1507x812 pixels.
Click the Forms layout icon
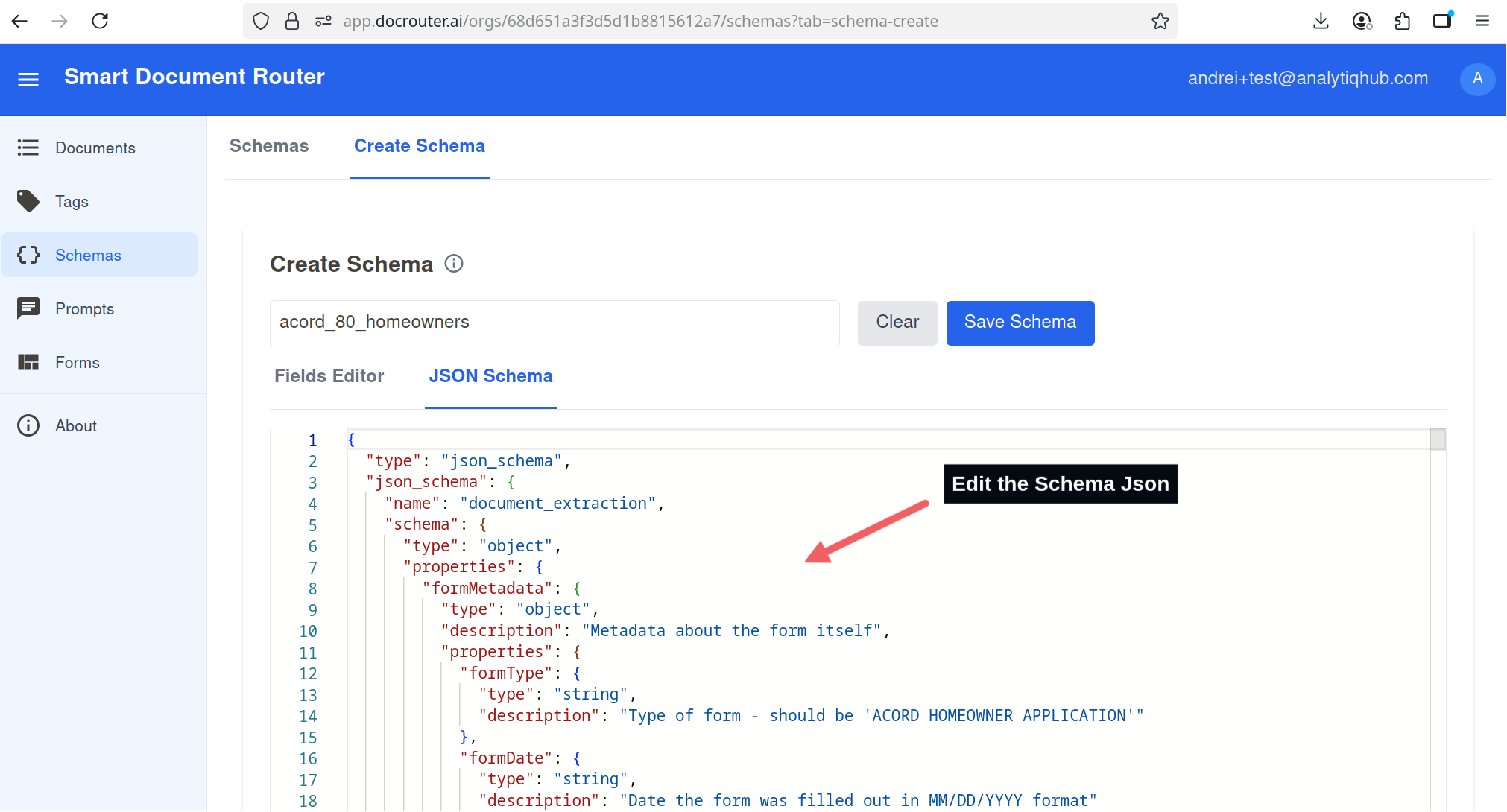28,362
